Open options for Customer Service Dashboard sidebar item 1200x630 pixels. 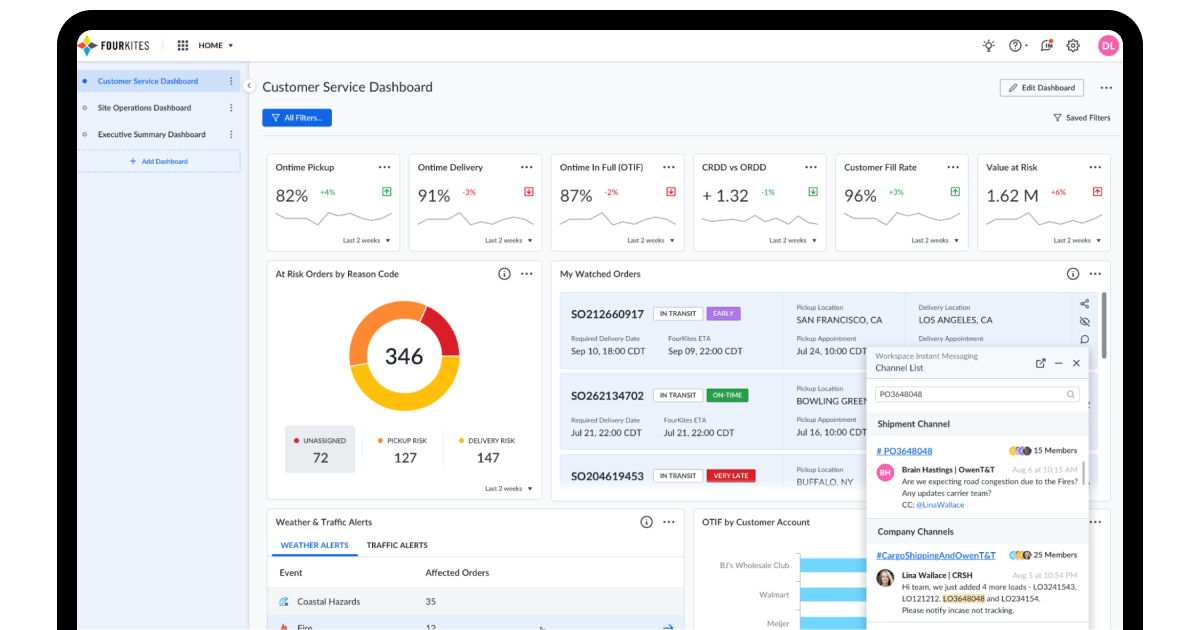pos(231,81)
